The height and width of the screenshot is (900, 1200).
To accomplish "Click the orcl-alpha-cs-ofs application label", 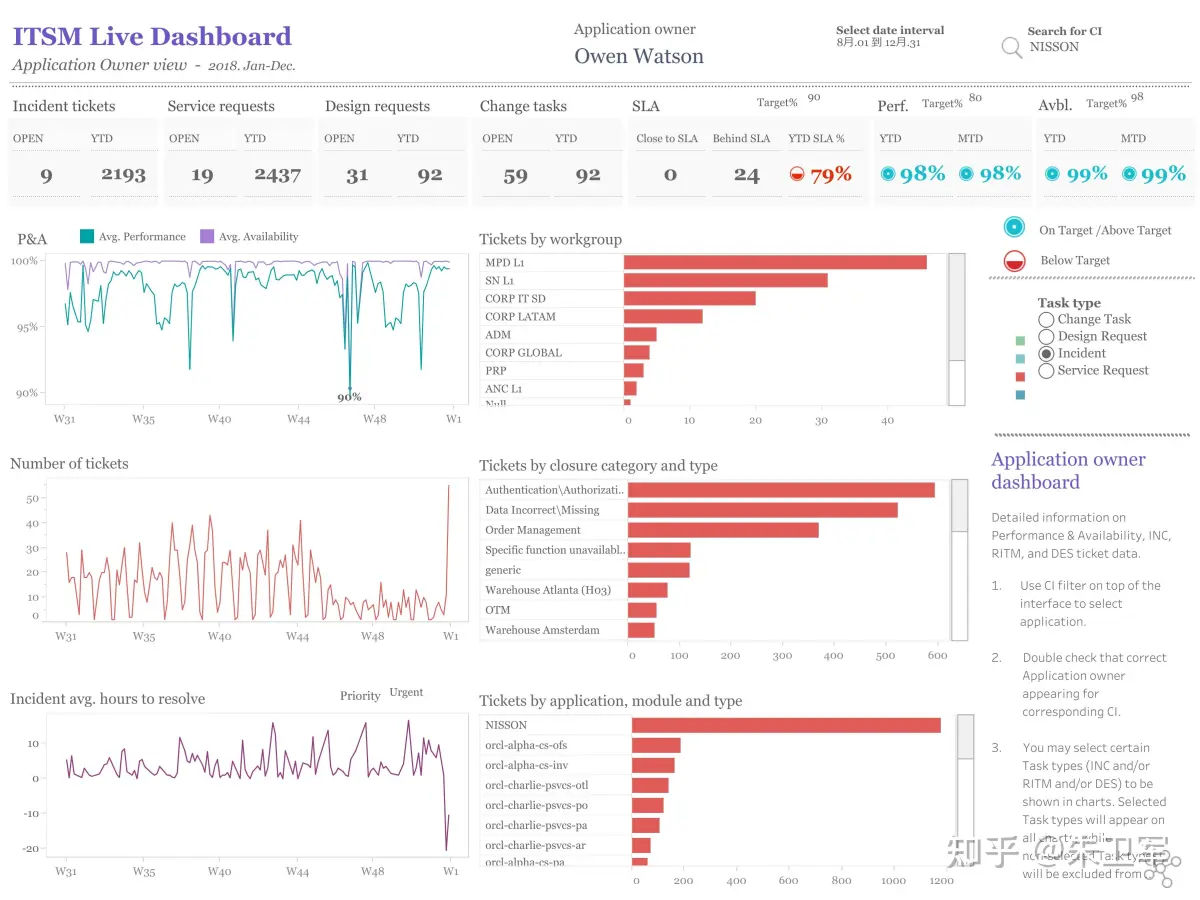I will 526,745.
